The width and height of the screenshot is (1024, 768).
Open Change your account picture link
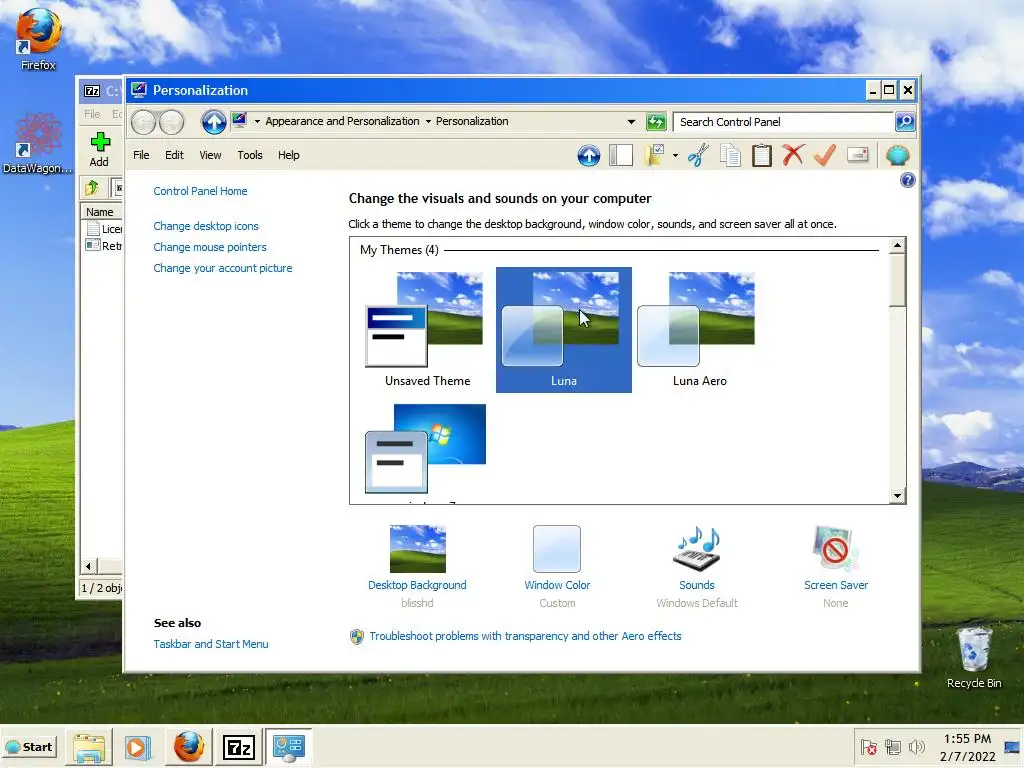click(x=223, y=268)
